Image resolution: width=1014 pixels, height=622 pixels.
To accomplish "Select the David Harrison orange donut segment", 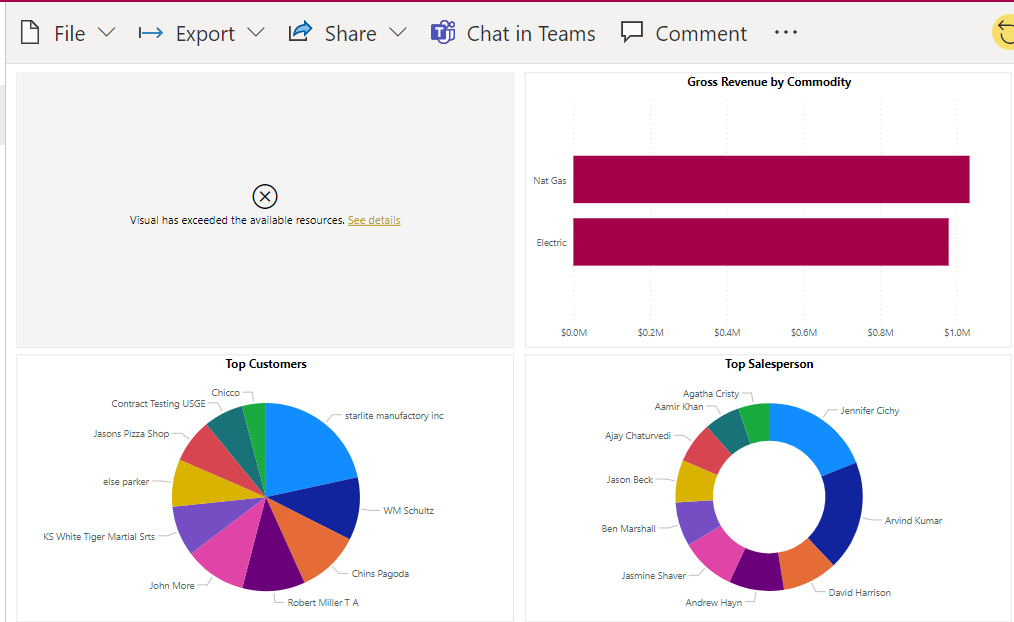I will 804,563.
